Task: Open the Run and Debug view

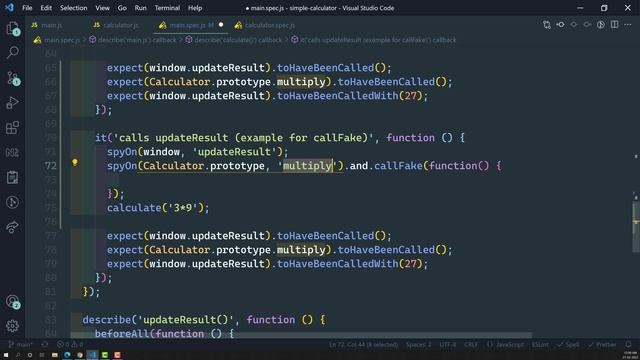Action: click(x=13, y=102)
